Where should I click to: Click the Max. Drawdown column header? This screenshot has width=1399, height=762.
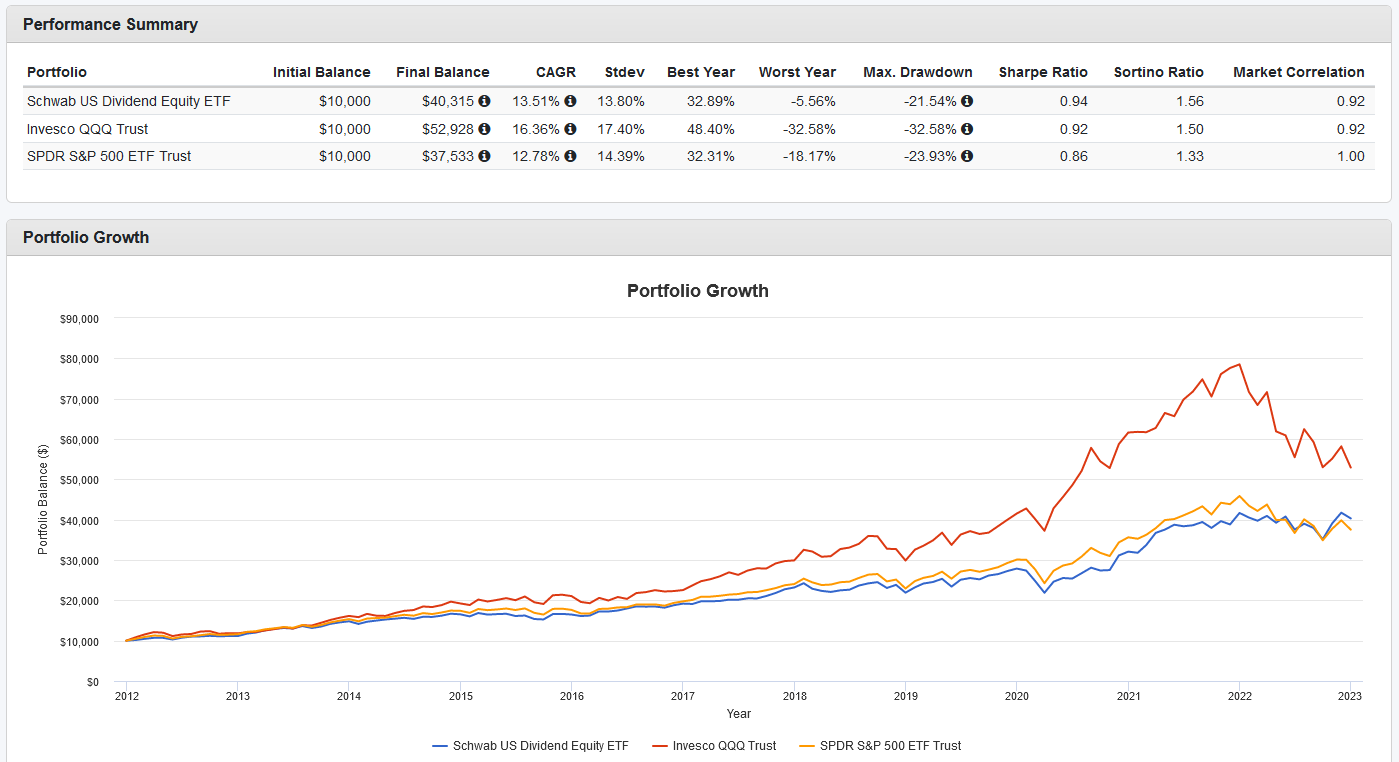(918, 72)
